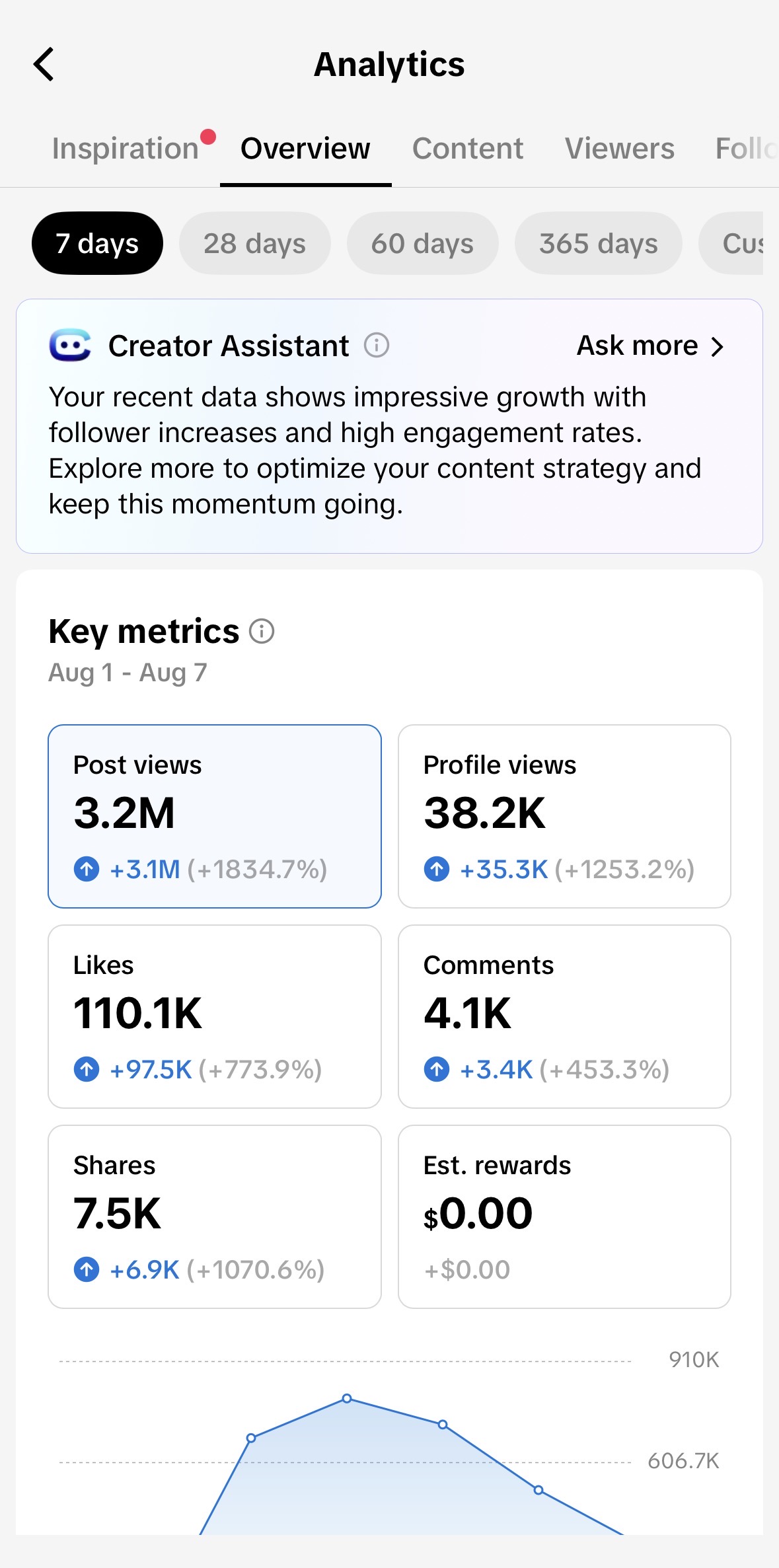Select the 28 days filter

pyautogui.click(x=254, y=243)
